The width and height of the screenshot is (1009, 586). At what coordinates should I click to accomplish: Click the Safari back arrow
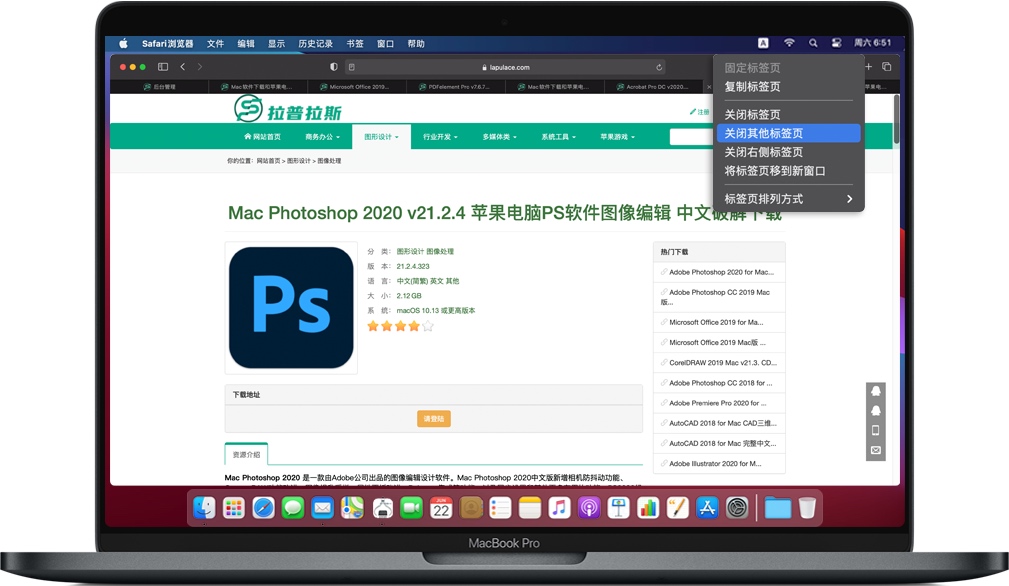183,67
